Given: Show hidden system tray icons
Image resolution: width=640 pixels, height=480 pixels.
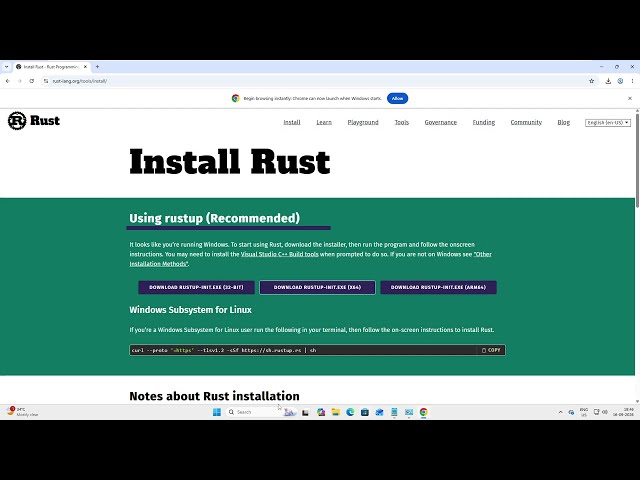Looking at the screenshot, I should point(560,412).
